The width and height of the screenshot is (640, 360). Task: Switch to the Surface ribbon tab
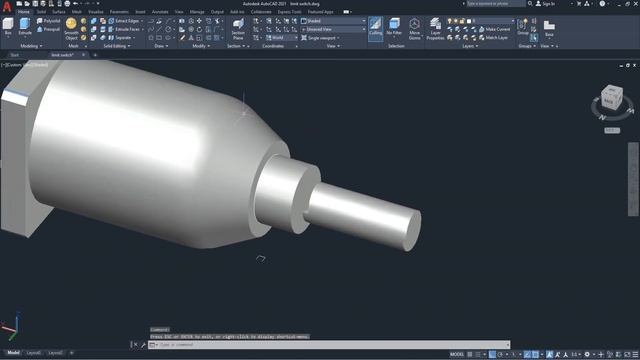59,12
